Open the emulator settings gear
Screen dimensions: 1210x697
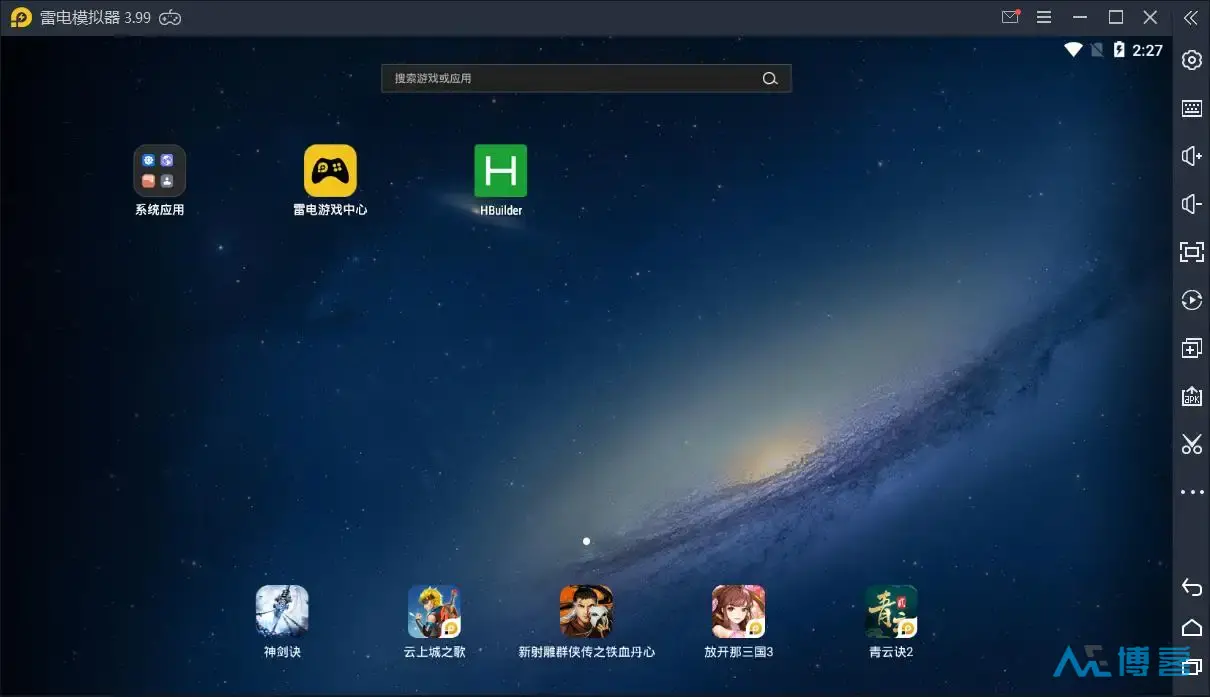(x=1191, y=60)
